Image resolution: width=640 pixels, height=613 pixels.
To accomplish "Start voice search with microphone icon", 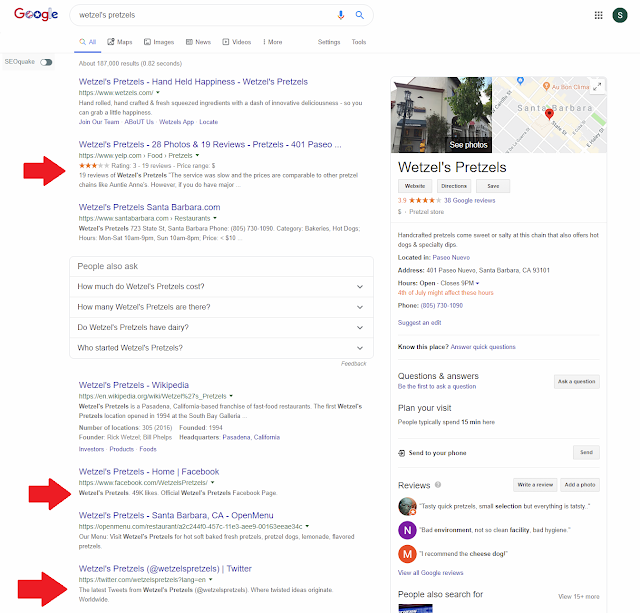I will coord(340,15).
